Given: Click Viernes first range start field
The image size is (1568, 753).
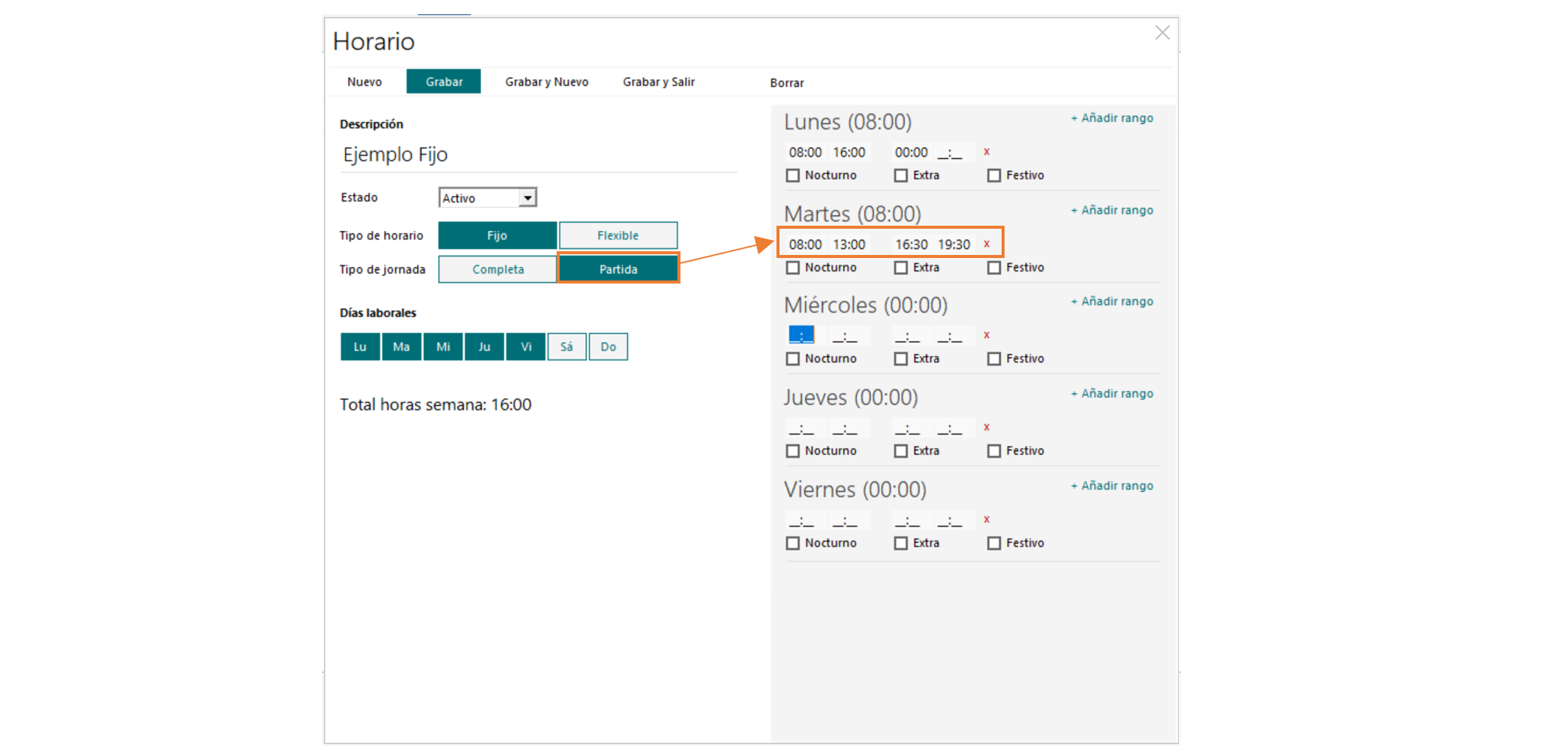Looking at the screenshot, I should [806, 520].
